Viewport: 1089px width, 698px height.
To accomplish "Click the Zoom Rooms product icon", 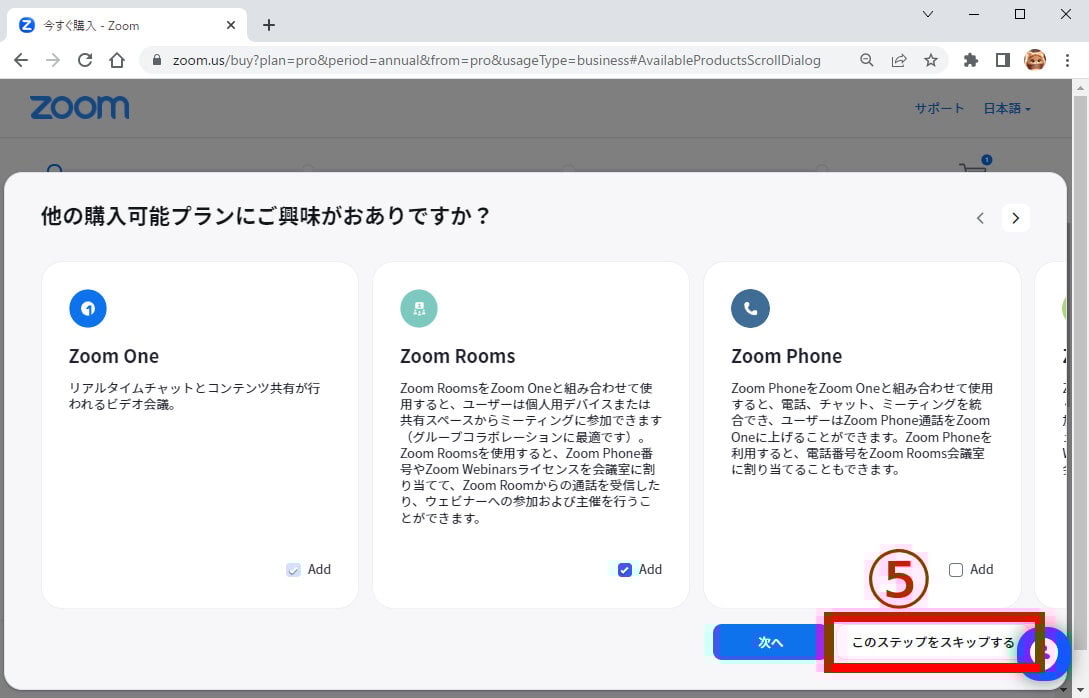I will tap(419, 308).
